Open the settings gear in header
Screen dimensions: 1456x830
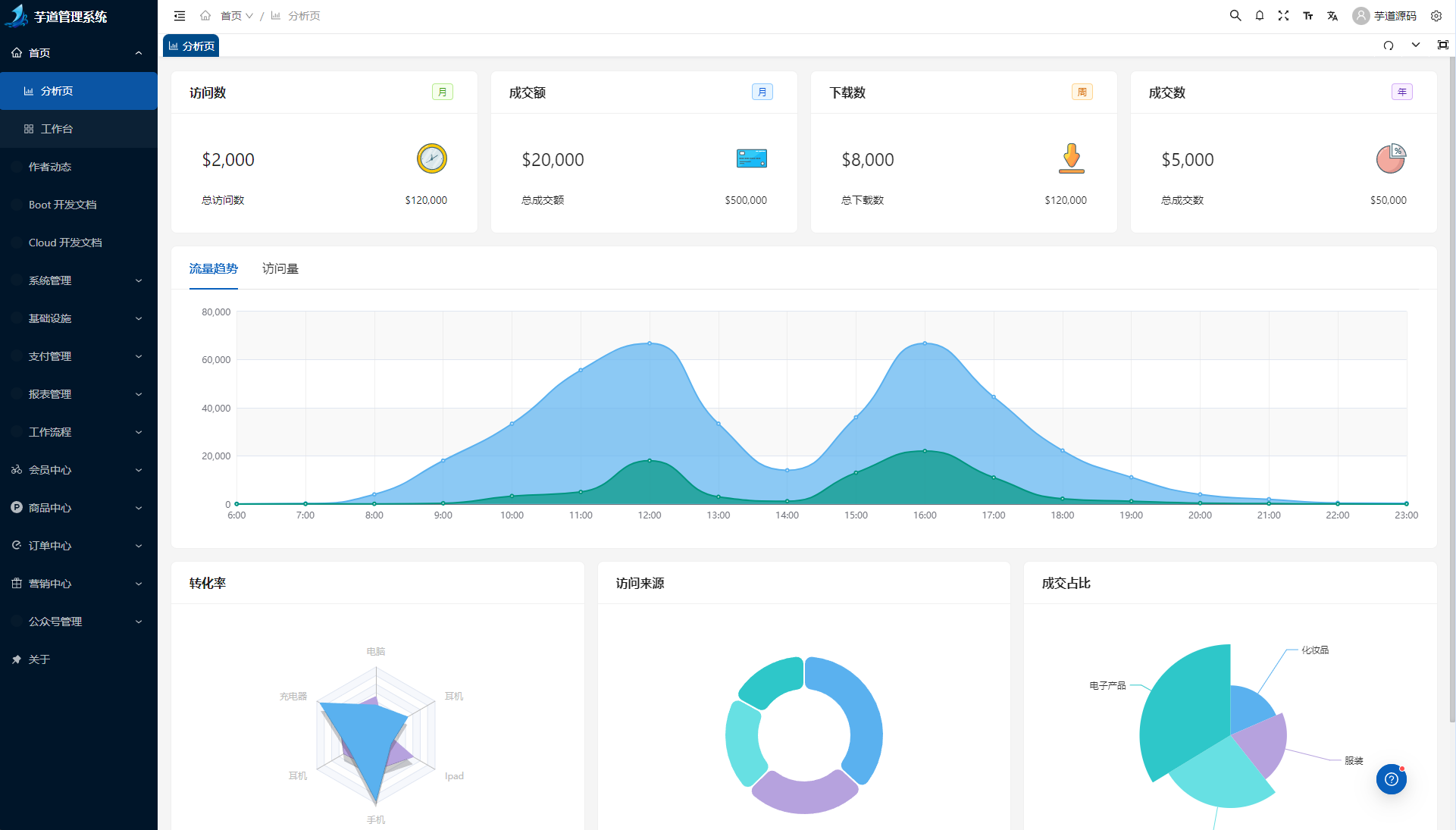(1436, 15)
